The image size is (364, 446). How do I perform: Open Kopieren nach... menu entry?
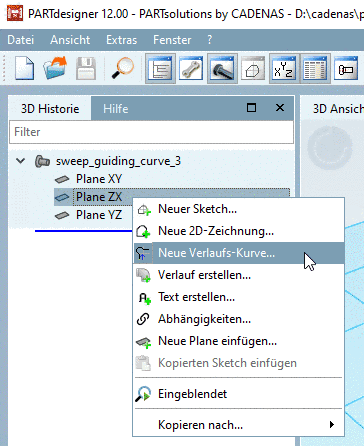pyautogui.click(x=239, y=425)
